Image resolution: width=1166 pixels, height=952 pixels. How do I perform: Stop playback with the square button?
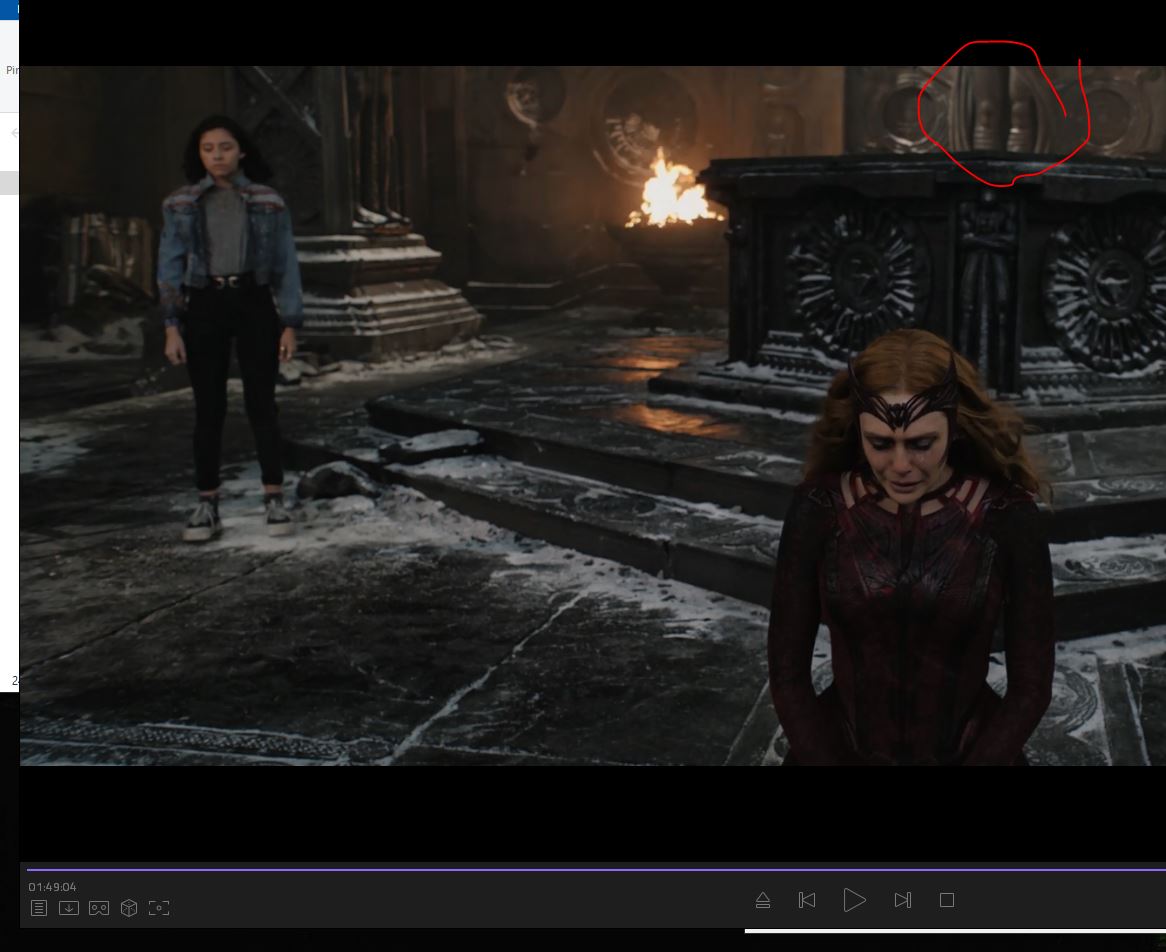click(x=947, y=901)
